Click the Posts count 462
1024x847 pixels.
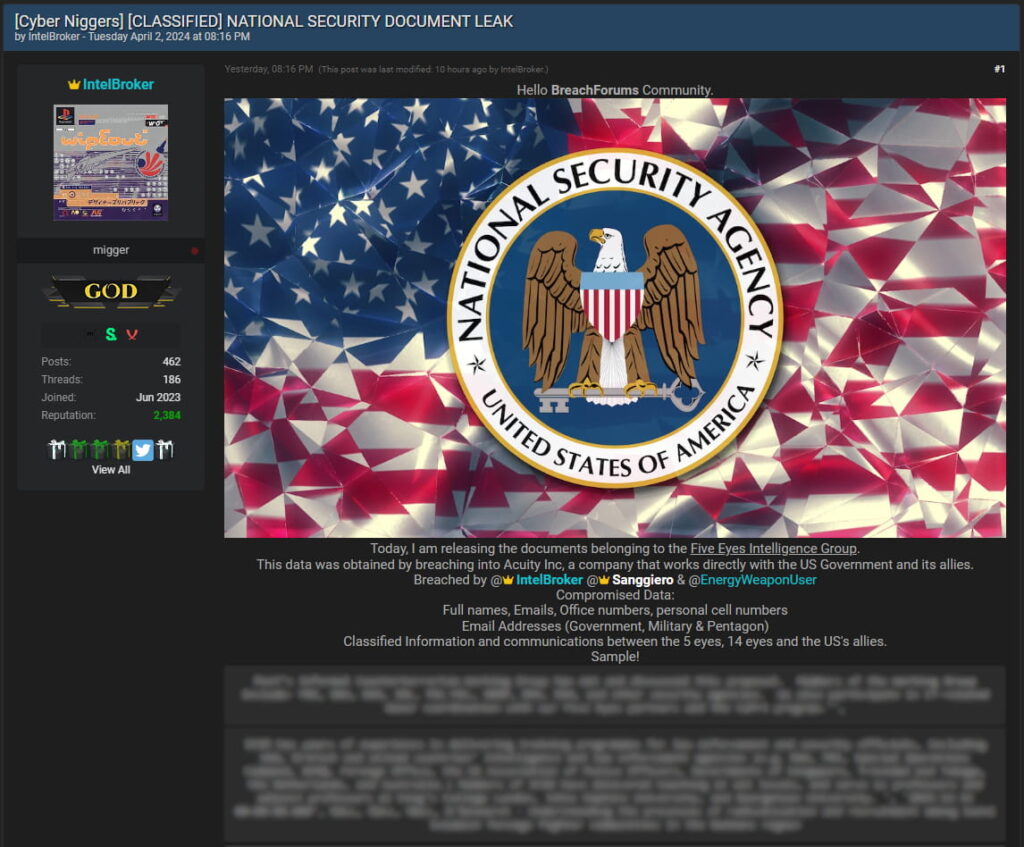click(172, 361)
